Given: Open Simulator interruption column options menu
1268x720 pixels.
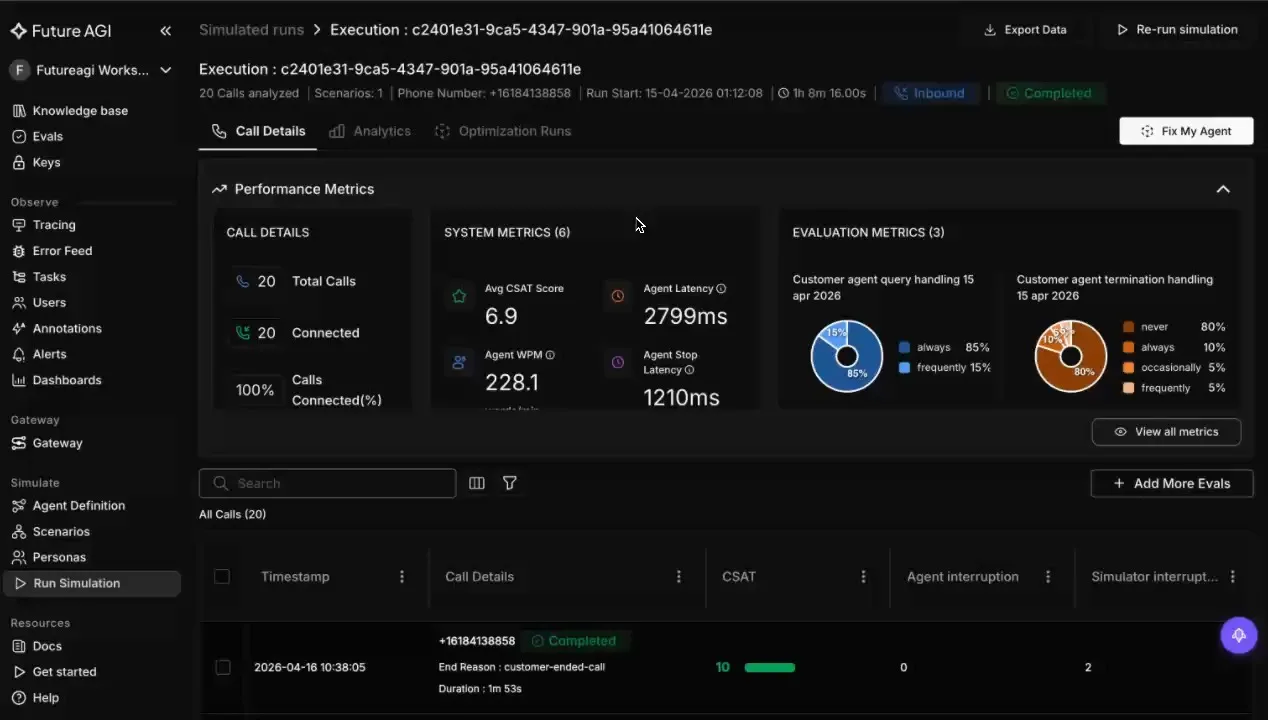Looking at the screenshot, I should (1233, 577).
